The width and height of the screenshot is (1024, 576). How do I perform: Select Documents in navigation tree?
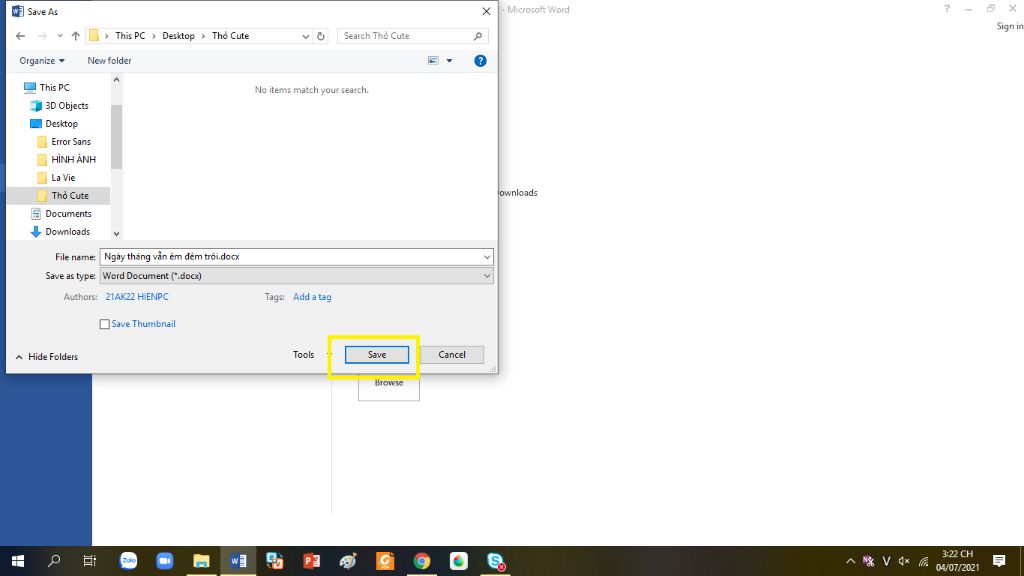(x=68, y=214)
